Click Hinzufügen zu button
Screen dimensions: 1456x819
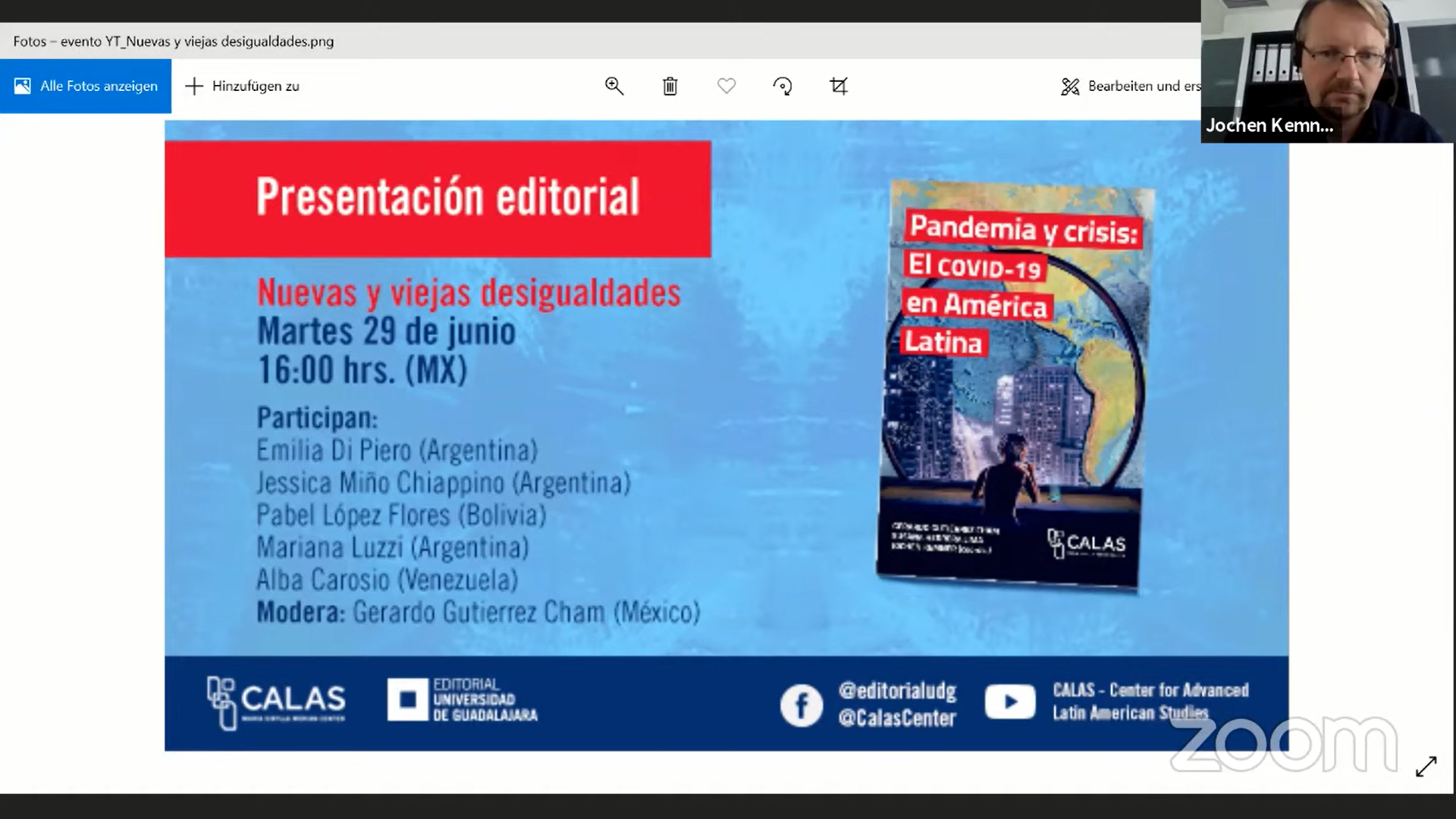243,86
